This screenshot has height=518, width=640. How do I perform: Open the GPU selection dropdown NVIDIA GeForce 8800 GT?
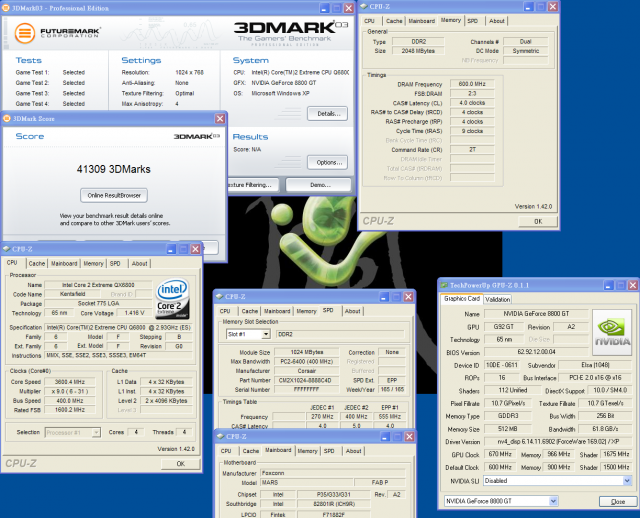[x=553, y=501]
